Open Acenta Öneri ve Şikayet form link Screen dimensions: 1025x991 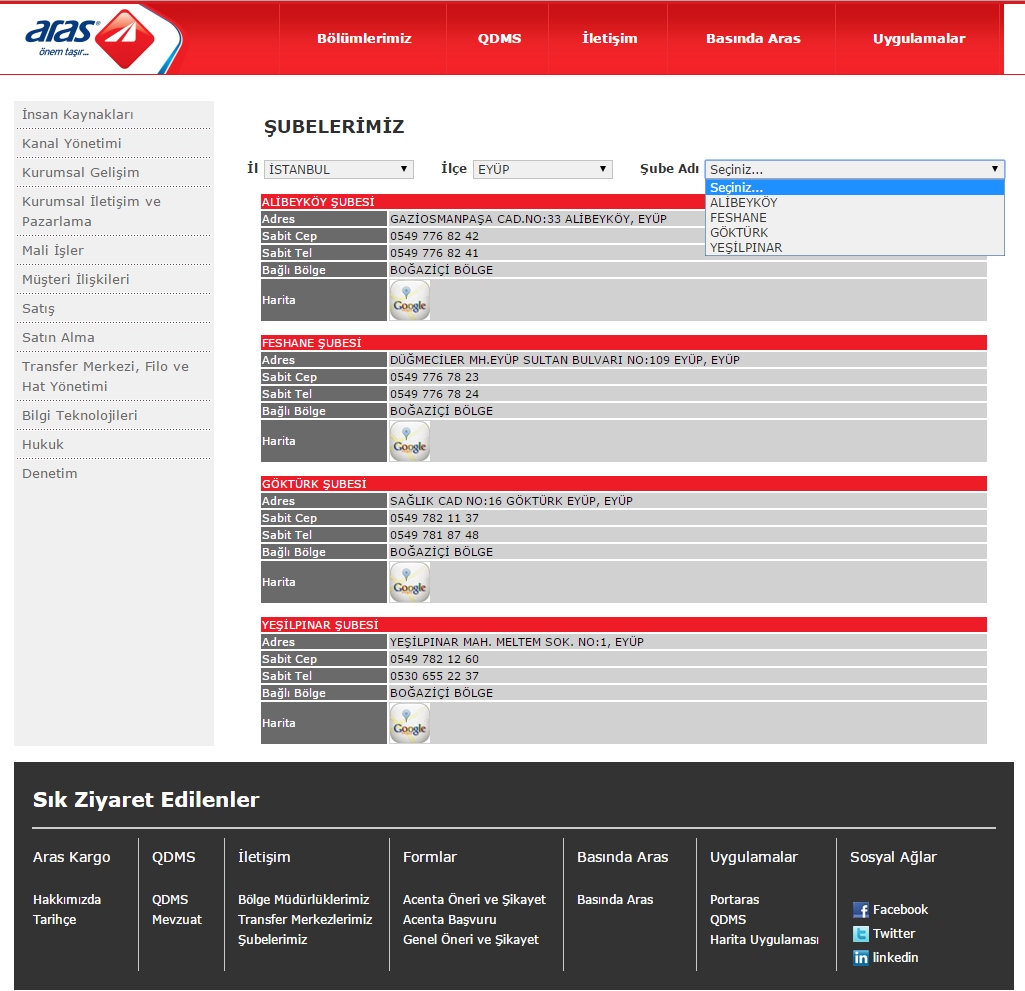pos(474,899)
